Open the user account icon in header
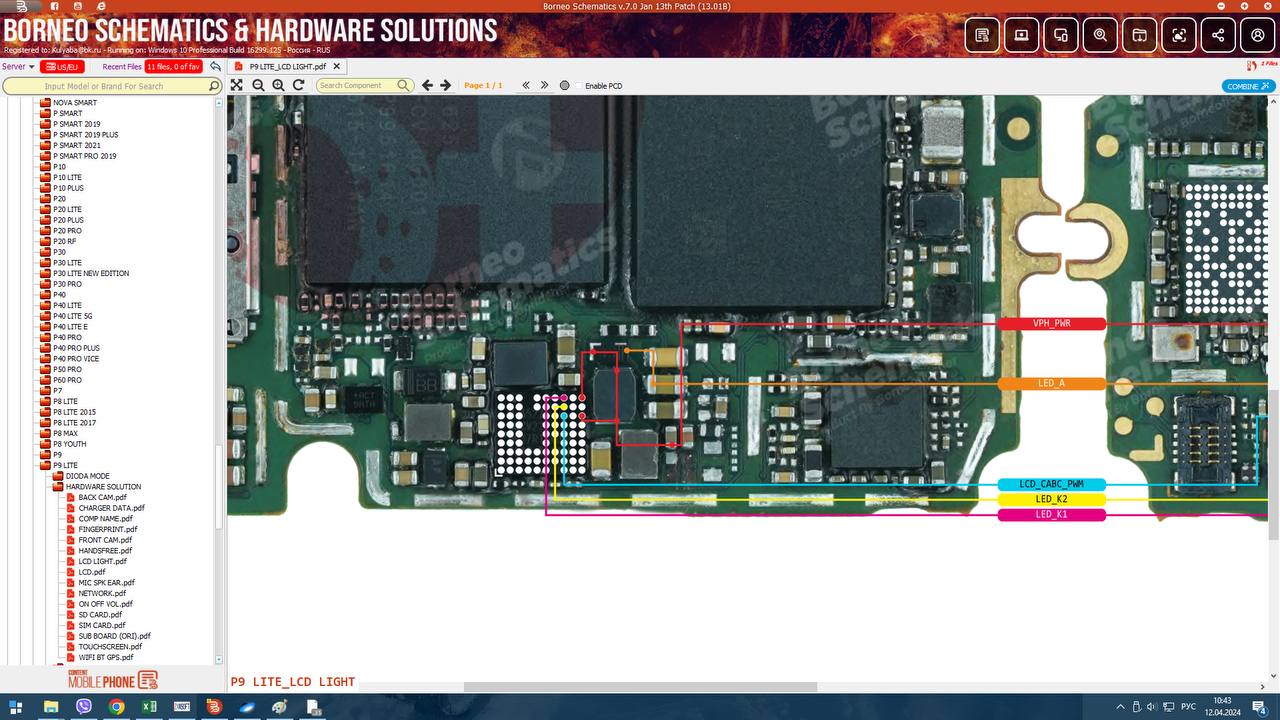The height and width of the screenshot is (720, 1280). [x=1257, y=35]
